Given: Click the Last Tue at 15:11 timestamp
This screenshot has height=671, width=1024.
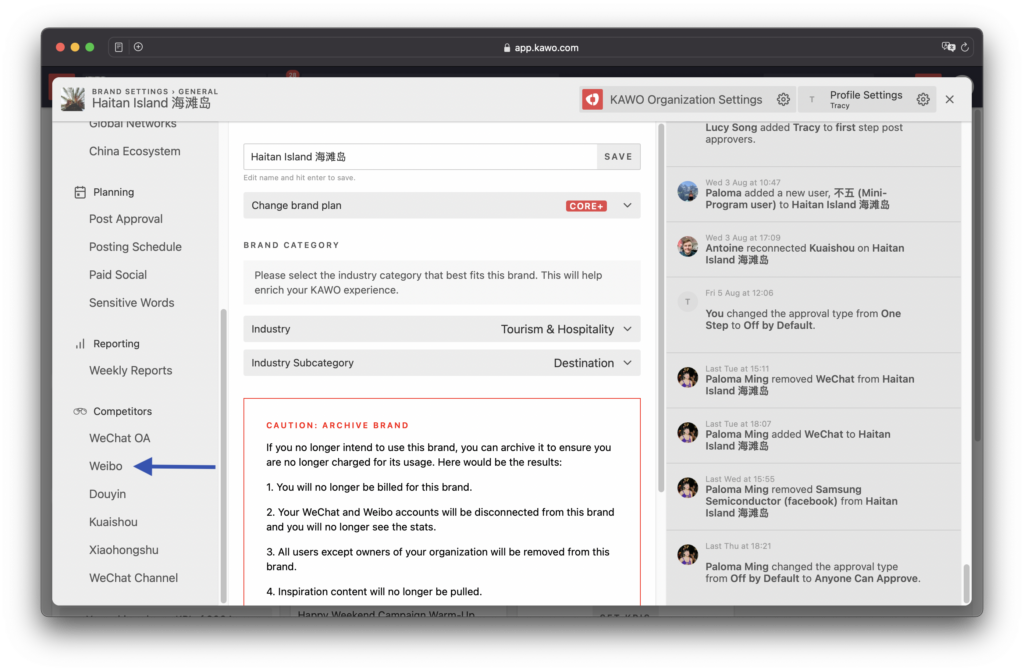Looking at the screenshot, I should pyautogui.click(x=737, y=368).
